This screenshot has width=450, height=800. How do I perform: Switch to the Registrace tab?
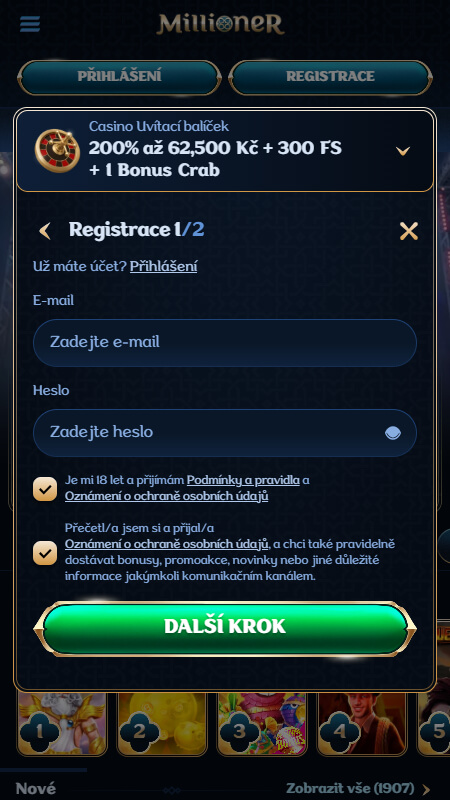[331, 77]
